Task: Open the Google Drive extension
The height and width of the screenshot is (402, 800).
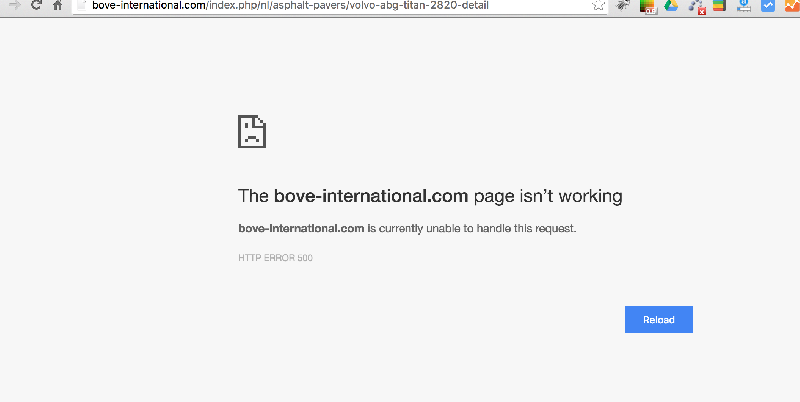Action: pyautogui.click(x=671, y=6)
